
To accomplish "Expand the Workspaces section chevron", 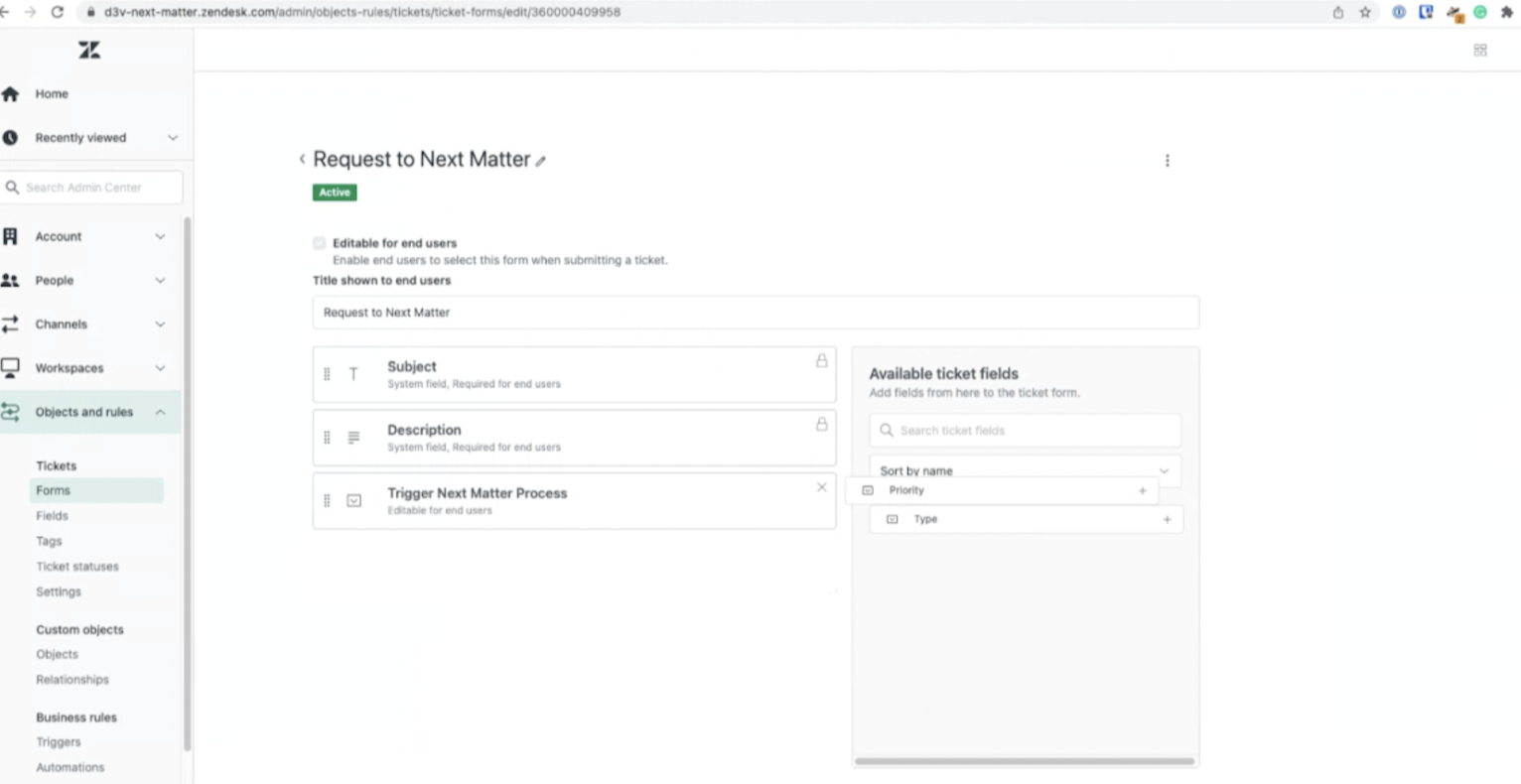I will click(160, 368).
